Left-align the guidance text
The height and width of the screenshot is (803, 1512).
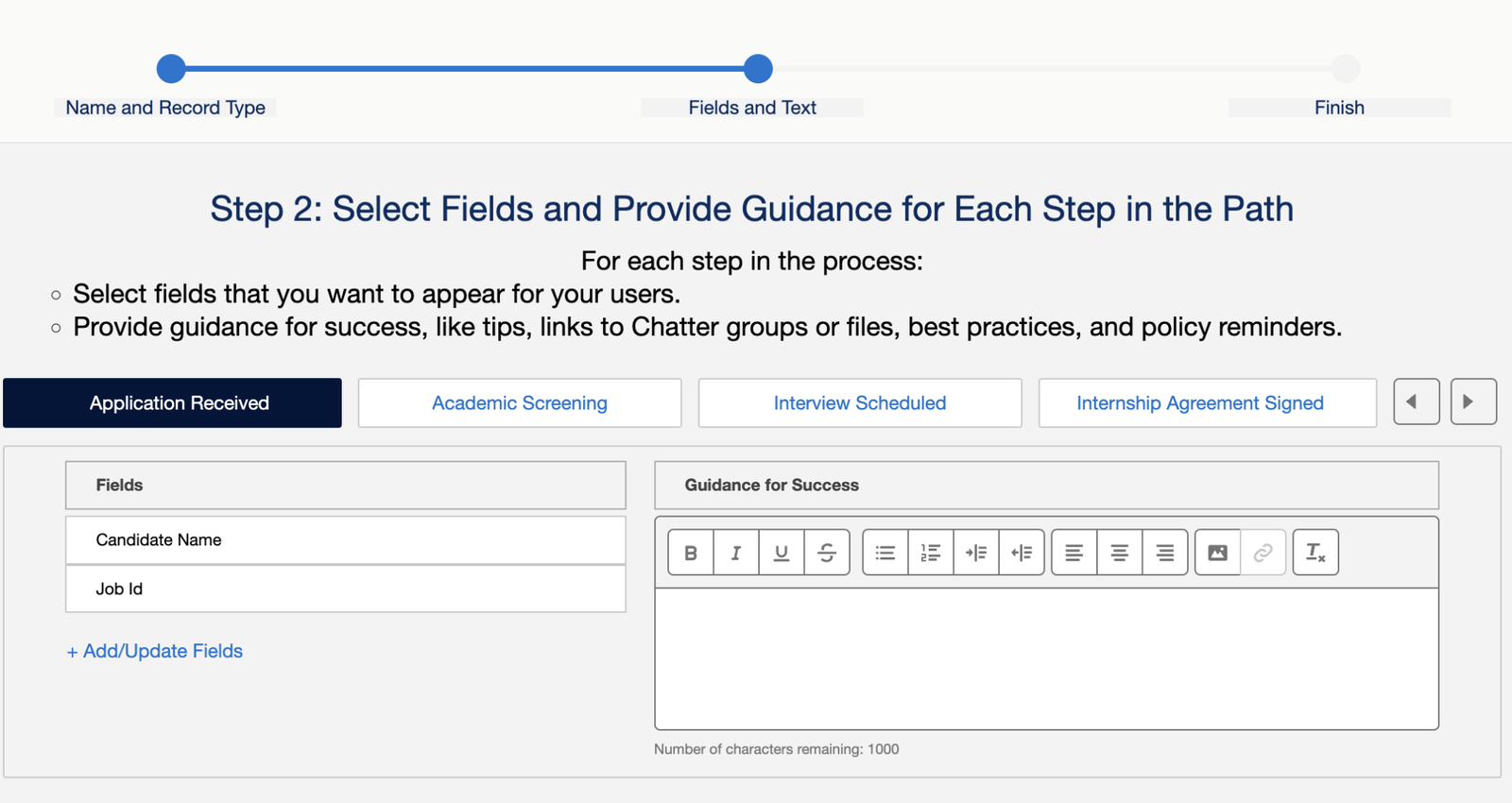click(x=1074, y=553)
